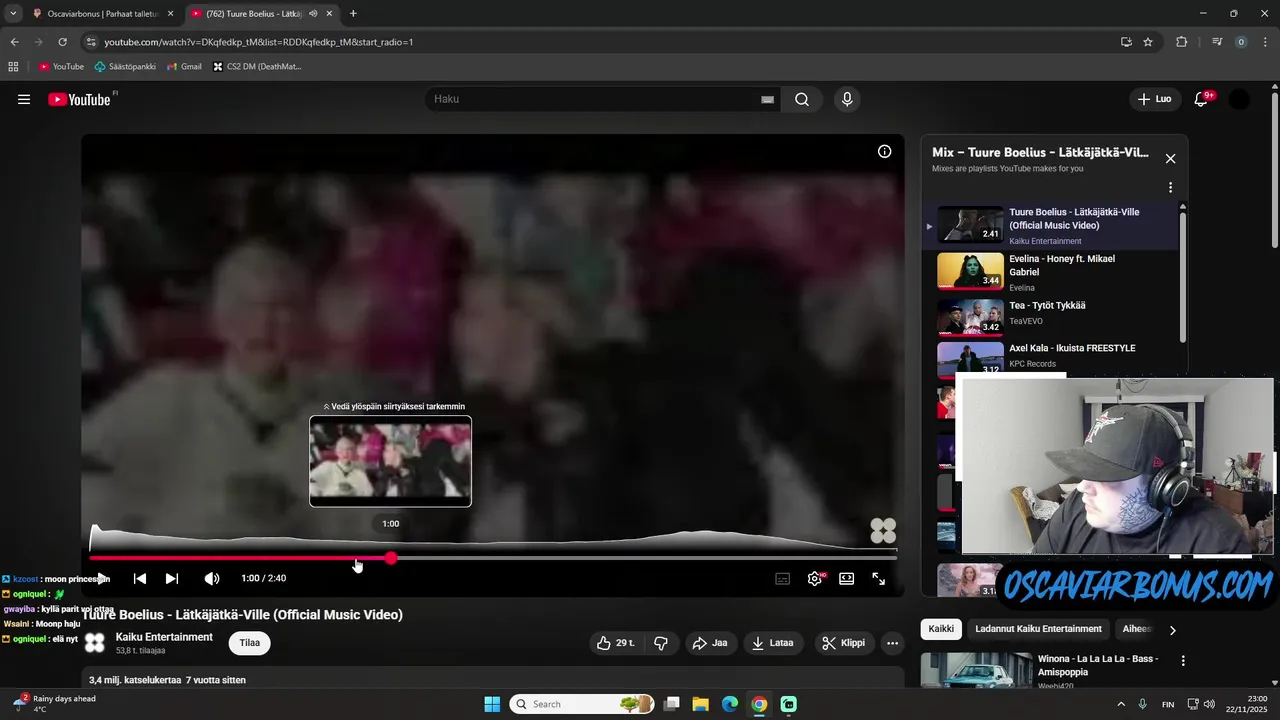Skip to the previous video
This screenshot has height=720, width=1280.
click(140, 578)
